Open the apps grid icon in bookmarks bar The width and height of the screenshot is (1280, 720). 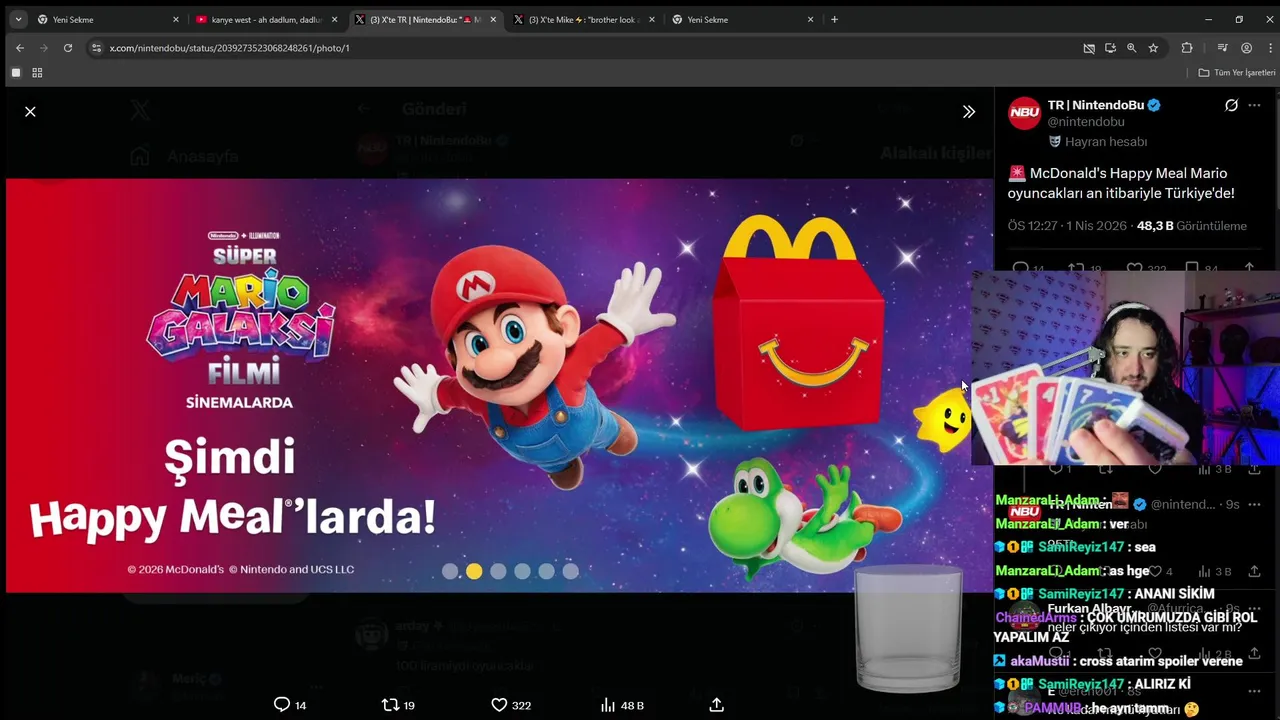pos(37,73)
